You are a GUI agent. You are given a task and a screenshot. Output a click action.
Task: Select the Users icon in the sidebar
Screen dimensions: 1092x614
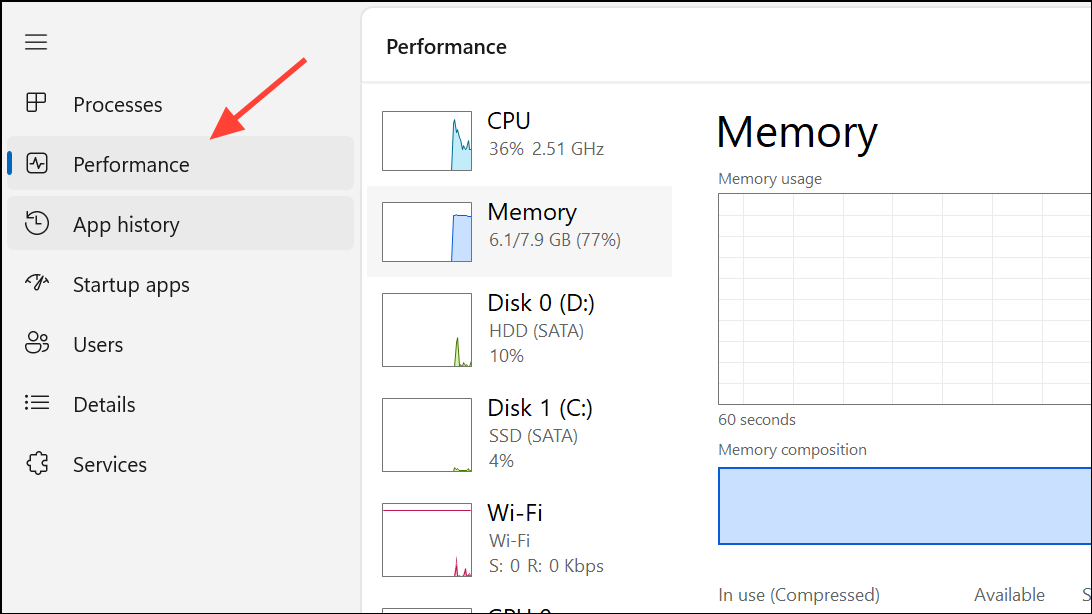36,343
